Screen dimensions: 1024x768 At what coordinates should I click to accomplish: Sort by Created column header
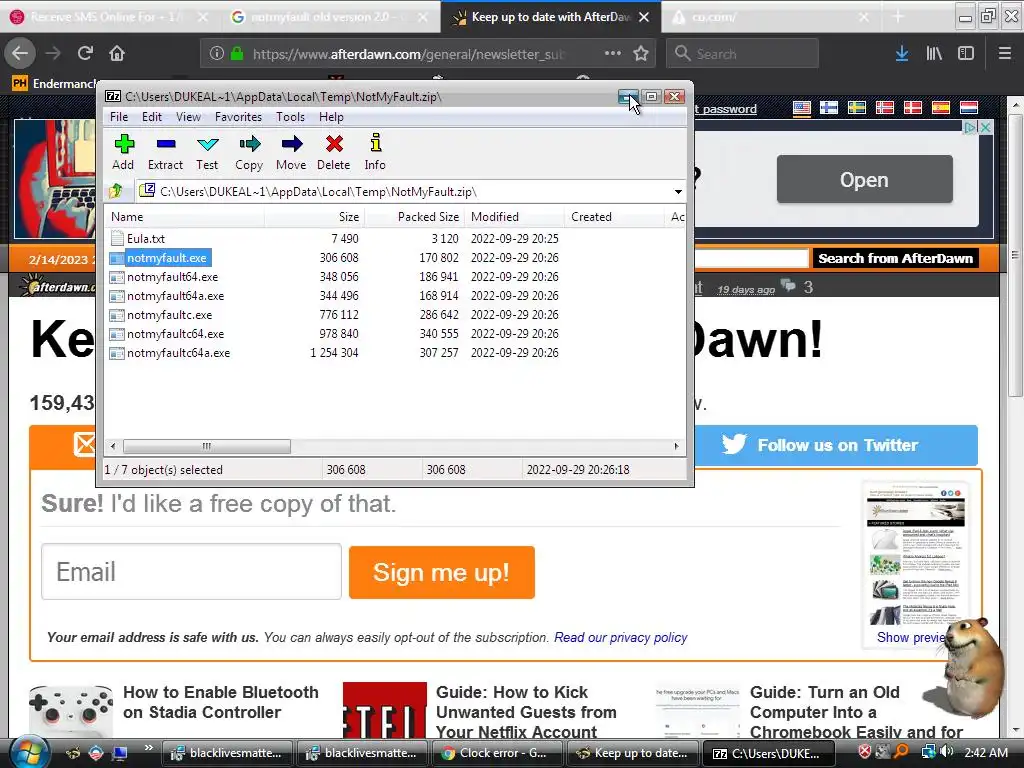click(615, 217)
